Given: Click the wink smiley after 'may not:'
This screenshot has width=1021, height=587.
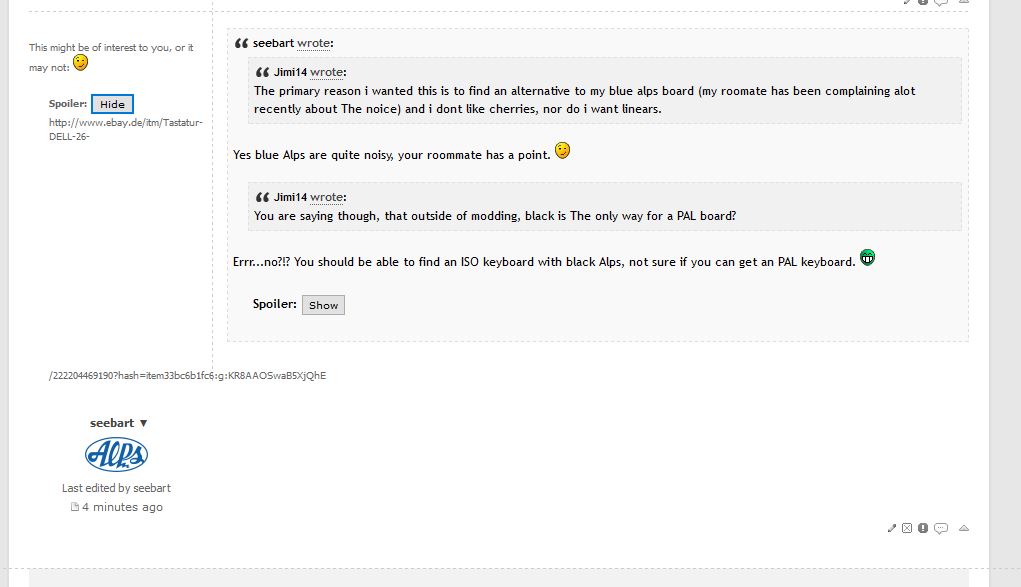Looking at the screenshot, I should coord(80,63).
